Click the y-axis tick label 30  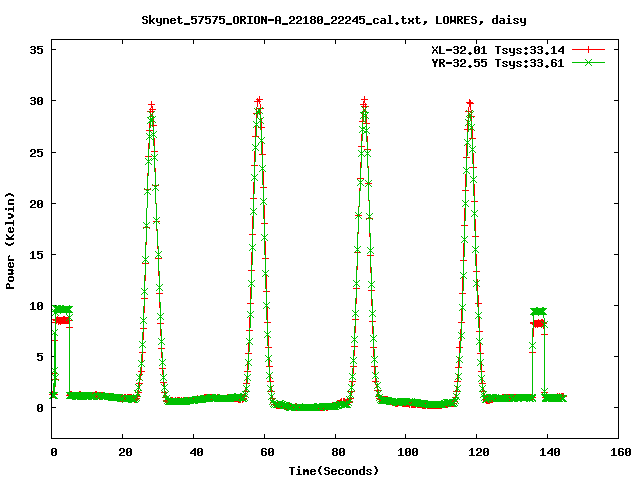click(x=36, y=101)
